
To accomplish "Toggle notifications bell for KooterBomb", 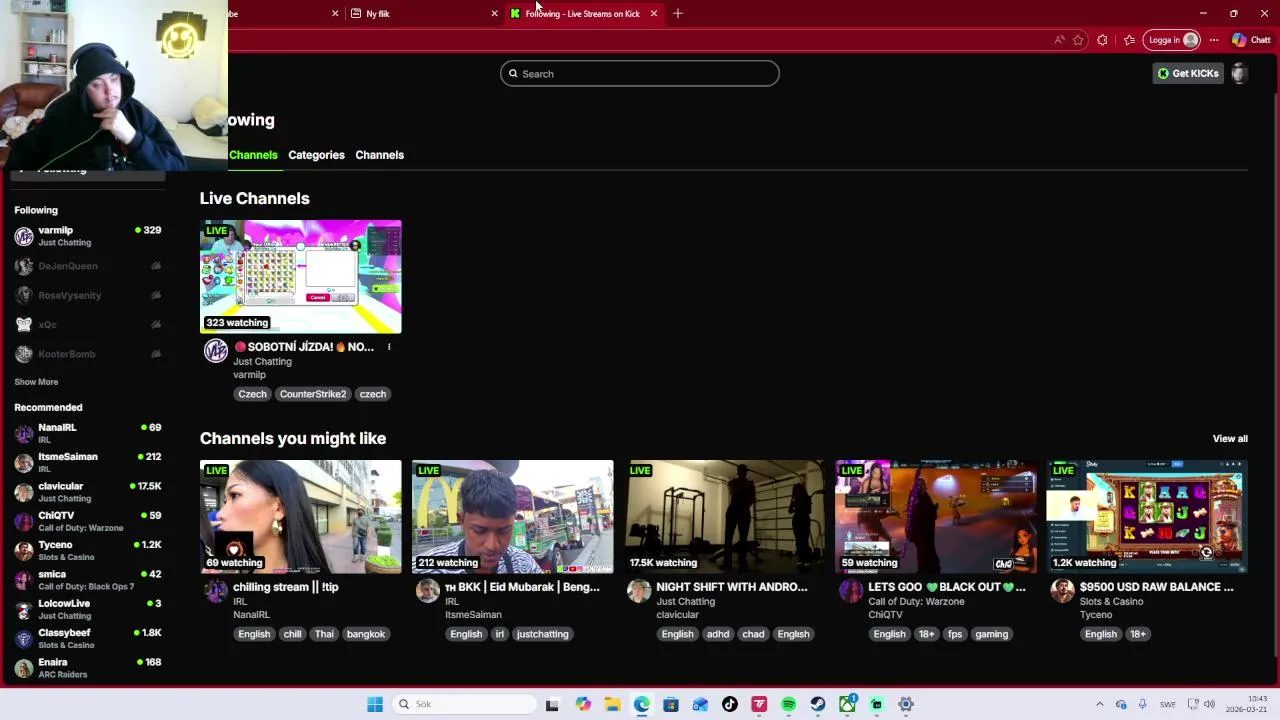I will [156, 354].
